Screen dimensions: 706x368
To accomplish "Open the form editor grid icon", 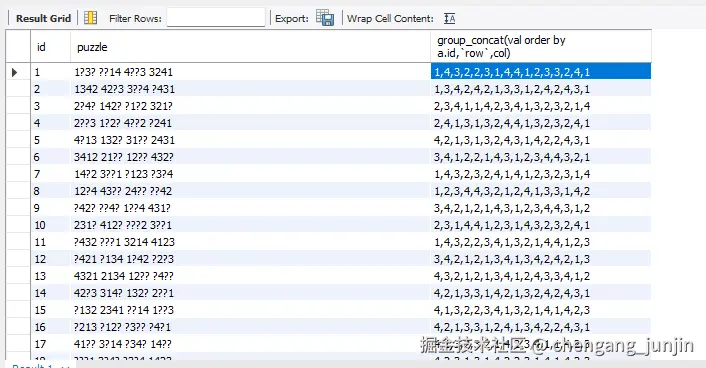I will (x=91, y=18).
